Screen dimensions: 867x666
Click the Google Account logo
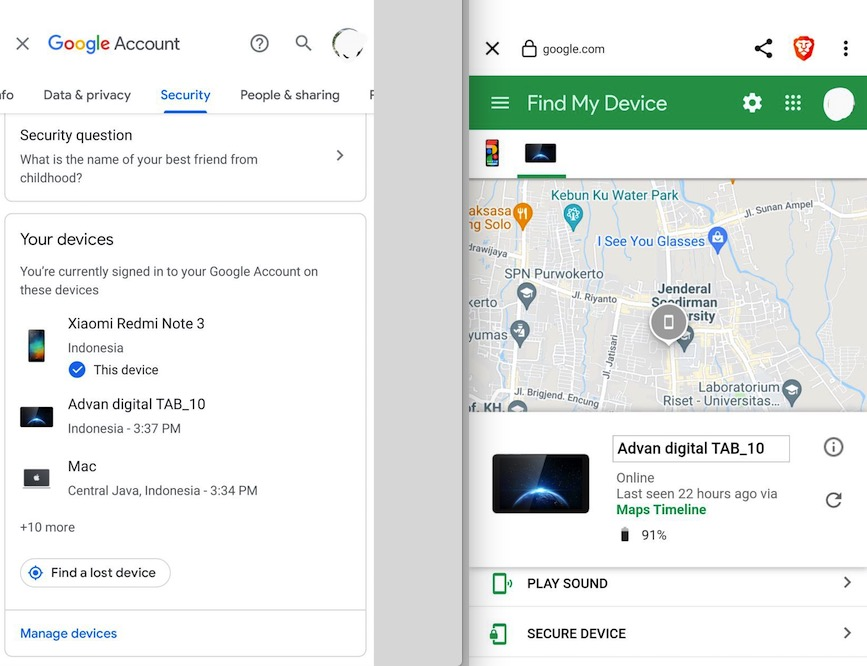coord(113,43)
